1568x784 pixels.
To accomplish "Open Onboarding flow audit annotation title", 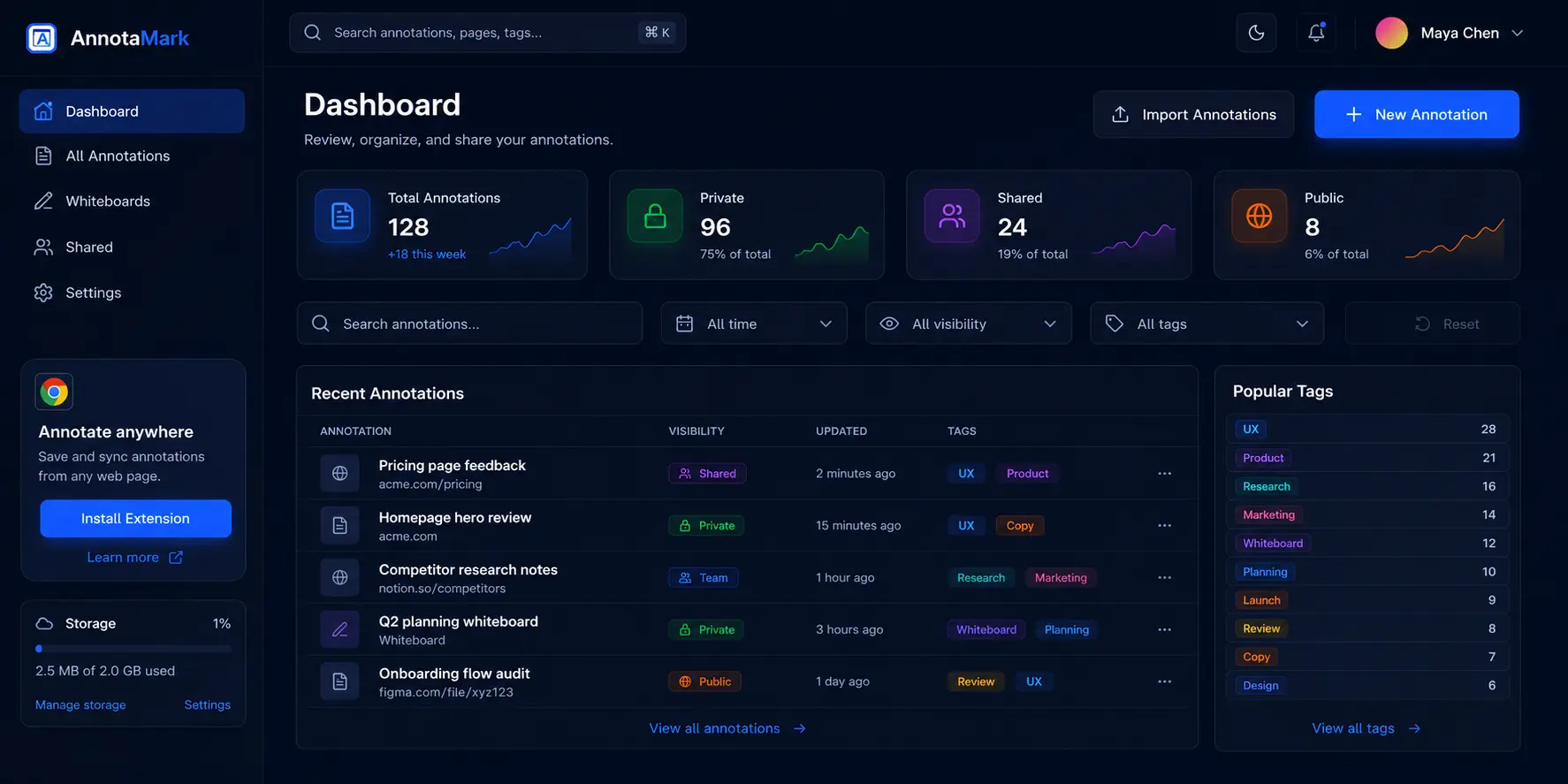I will coord(454,674).
